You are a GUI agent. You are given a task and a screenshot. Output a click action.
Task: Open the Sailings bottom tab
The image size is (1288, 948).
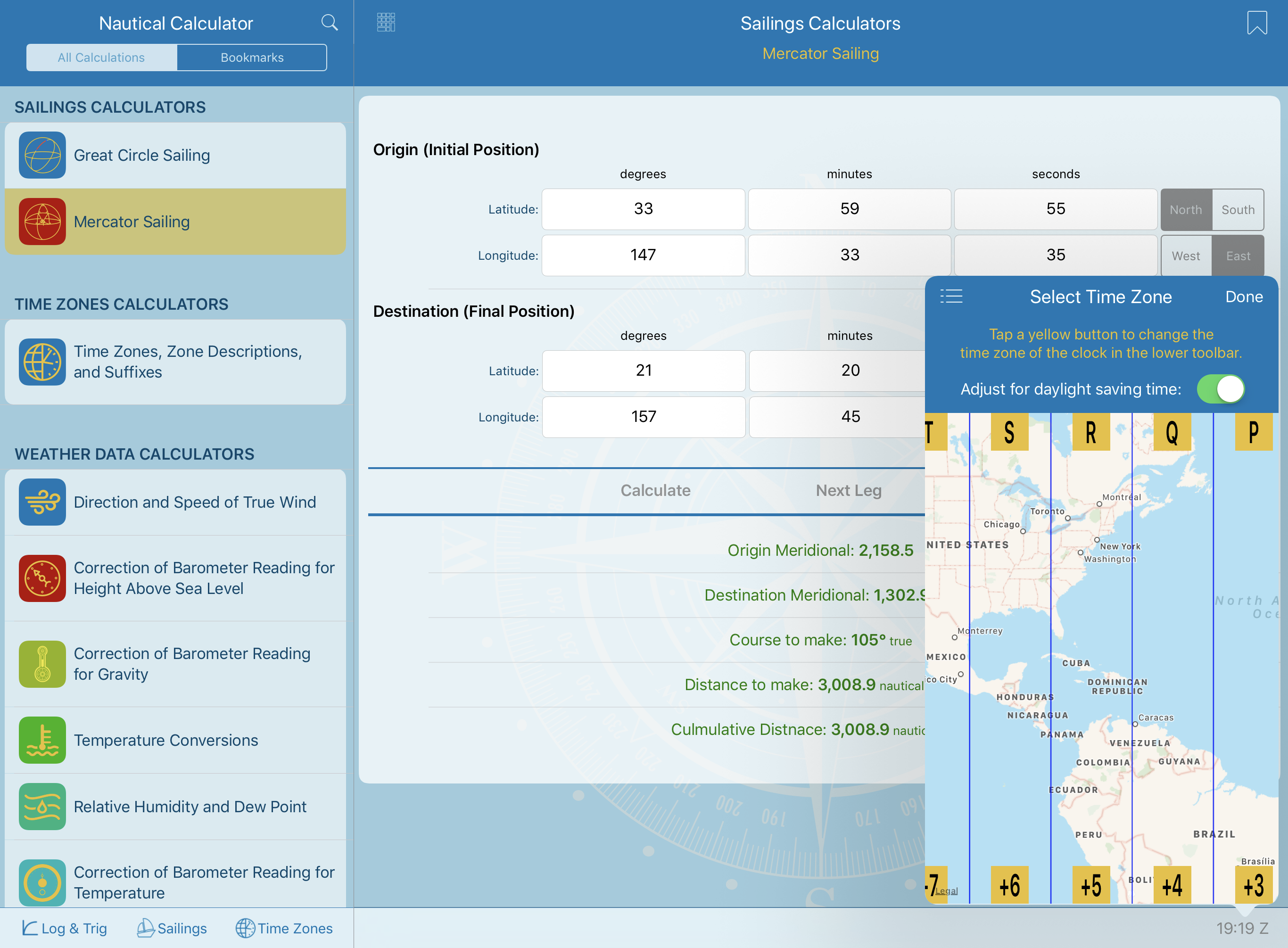pos(172,928)
